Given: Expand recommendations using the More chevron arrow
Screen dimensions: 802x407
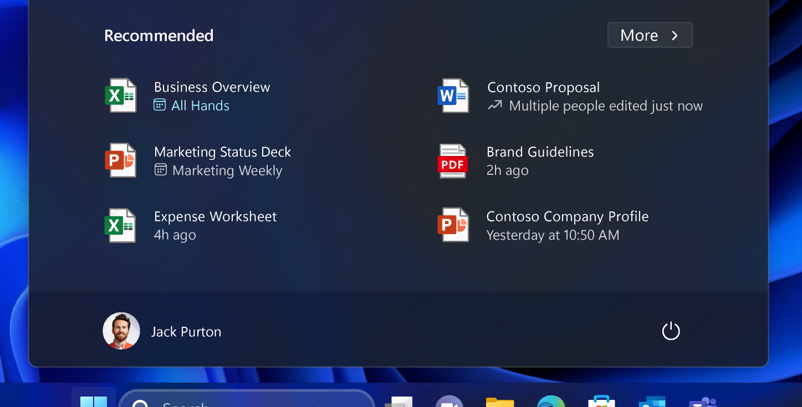Looking at the screenshot, I should [x=675, y=35].
